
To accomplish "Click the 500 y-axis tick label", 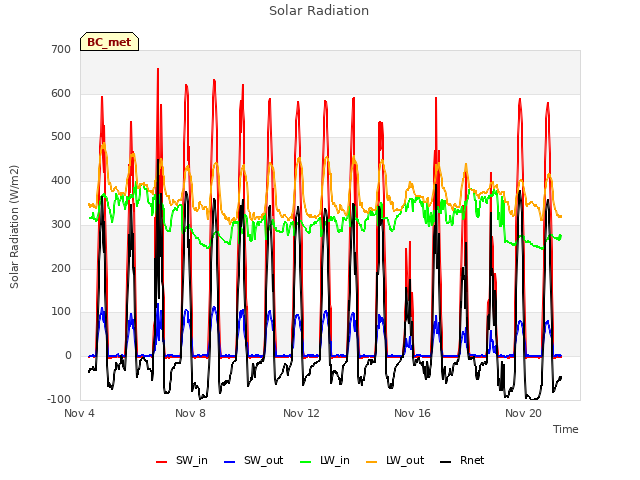I will [x=61, y=137].
